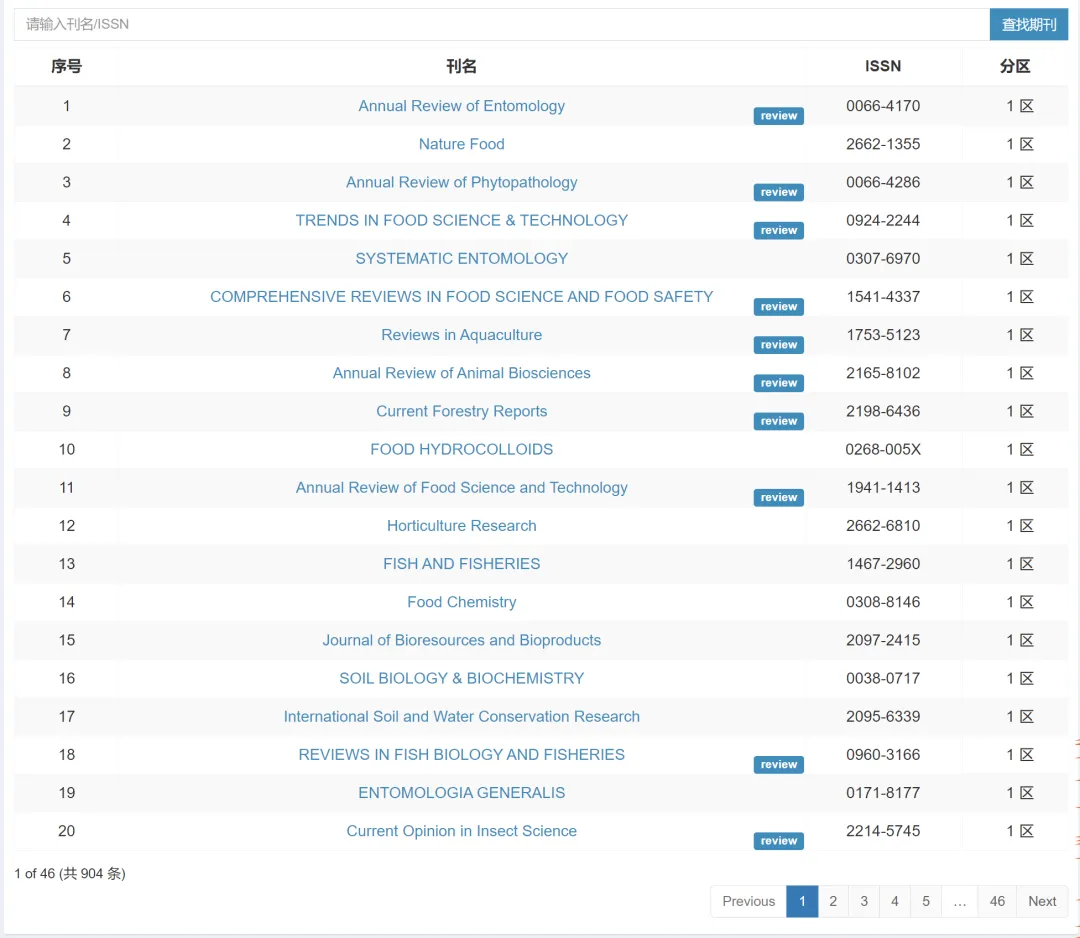Open the Nature Food journal link
The image size is (1080, 938).
click(x=461, y=144)
